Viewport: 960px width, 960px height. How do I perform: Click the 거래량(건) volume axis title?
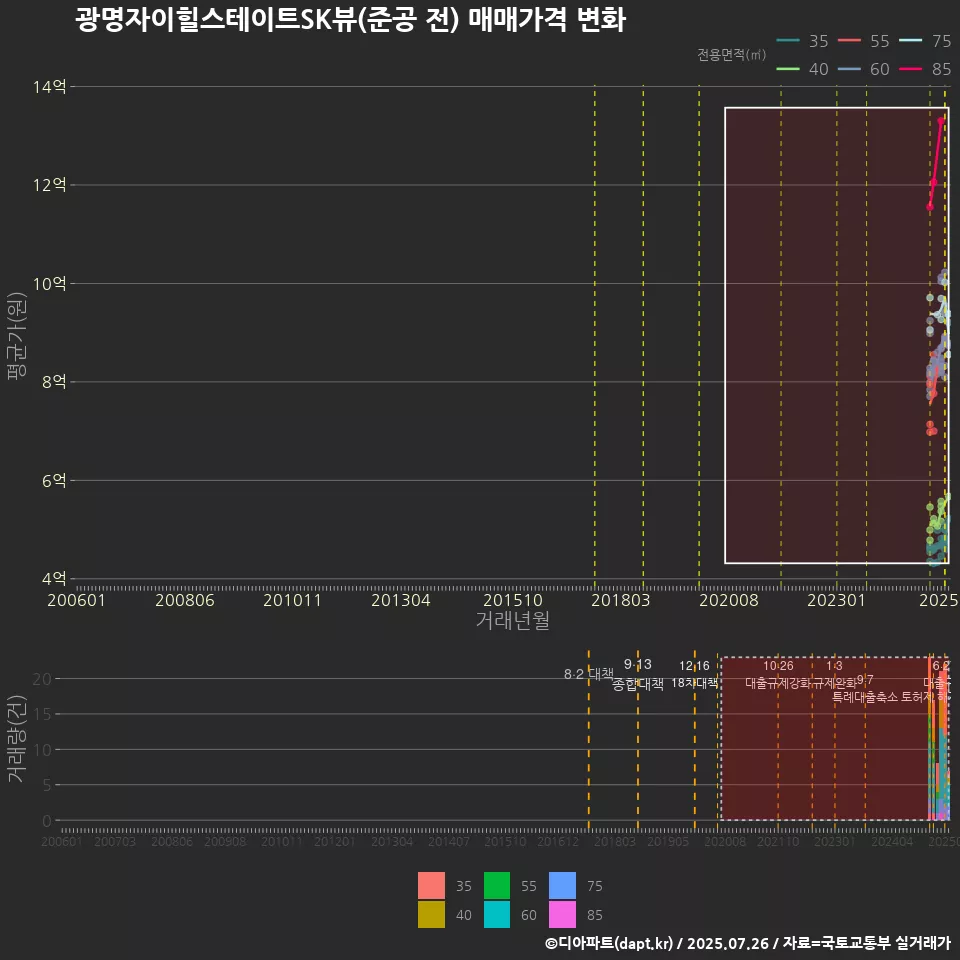click(17, 738)
